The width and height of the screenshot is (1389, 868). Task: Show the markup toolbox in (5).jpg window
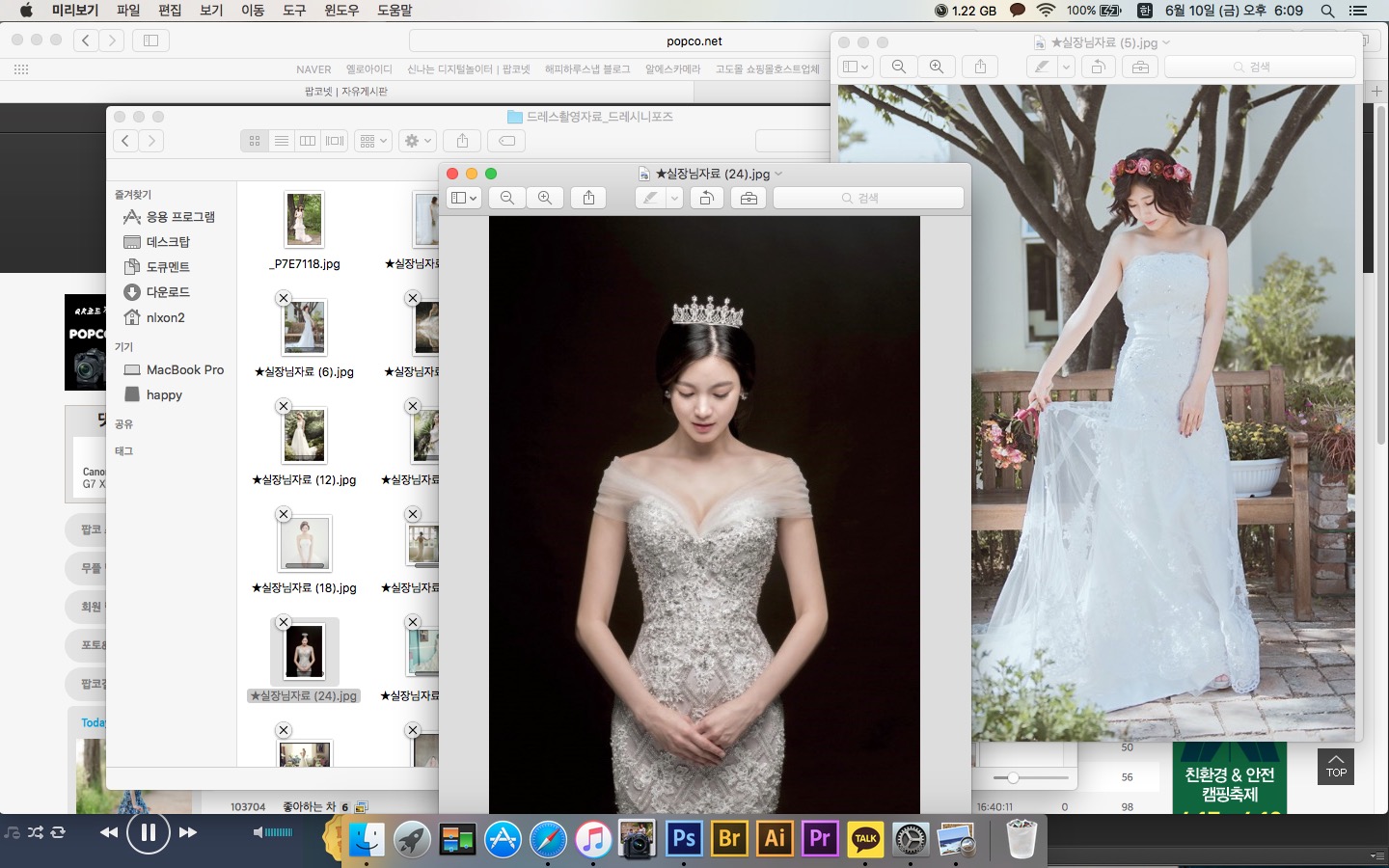(x=1140, y=67)
